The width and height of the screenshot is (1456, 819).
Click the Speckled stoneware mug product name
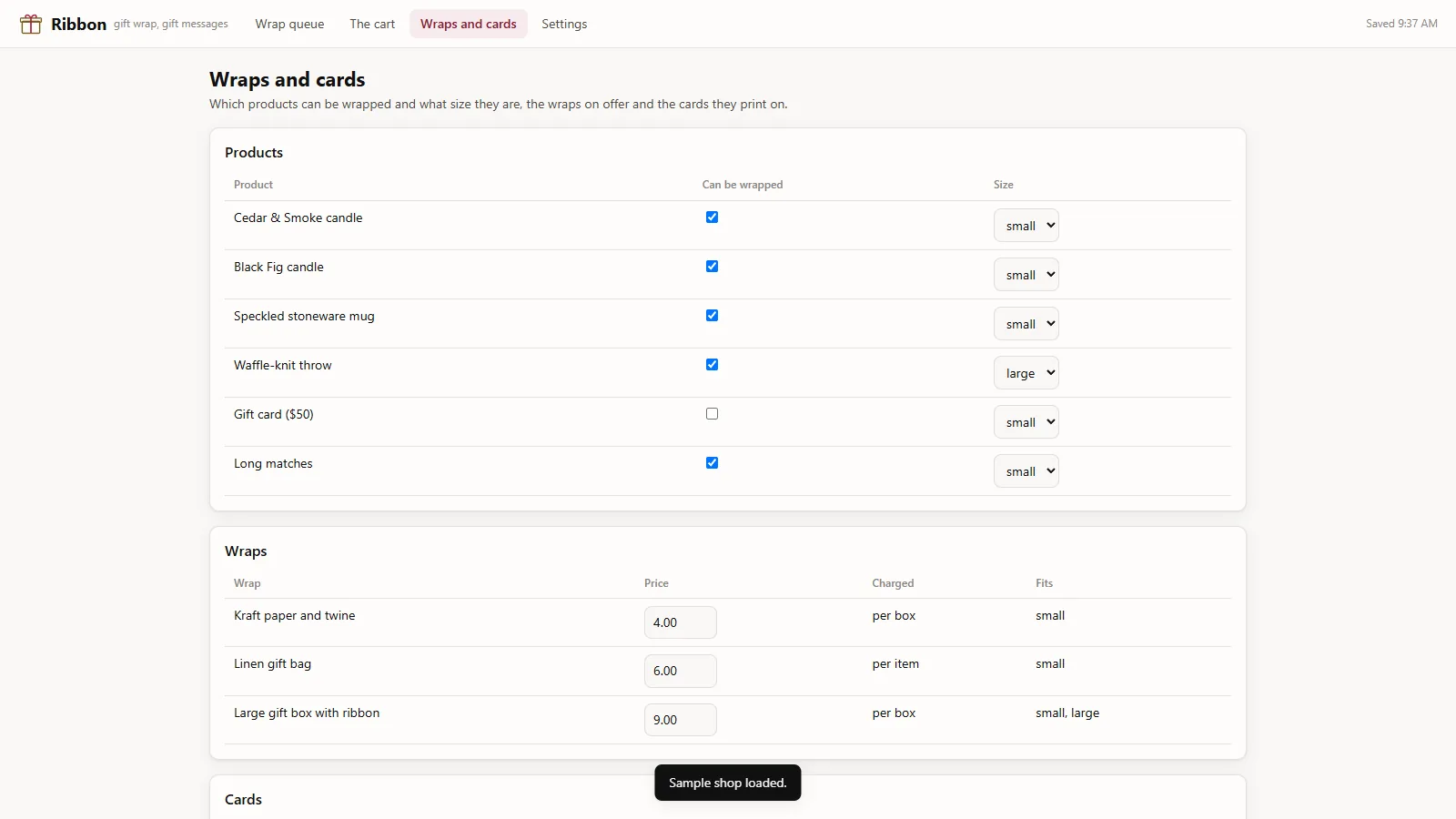tap(304, 317)
